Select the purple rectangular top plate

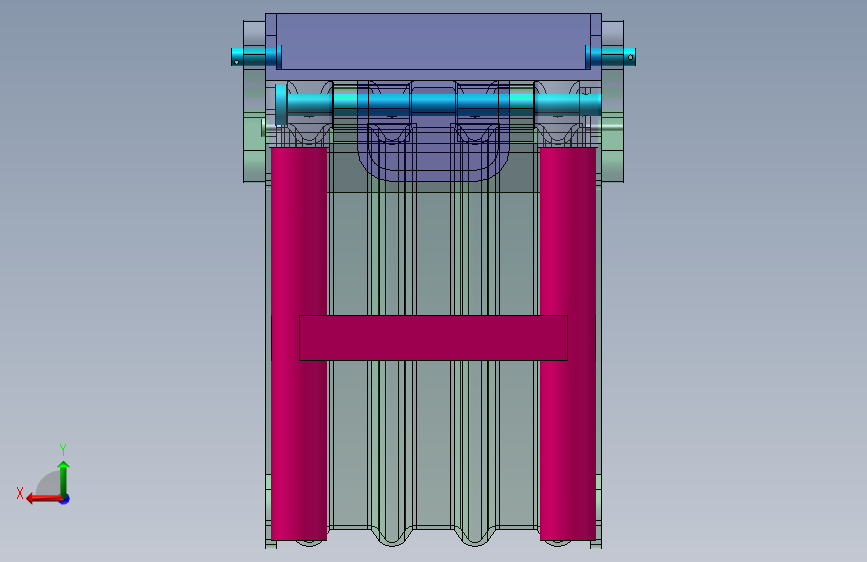(434, 41)
